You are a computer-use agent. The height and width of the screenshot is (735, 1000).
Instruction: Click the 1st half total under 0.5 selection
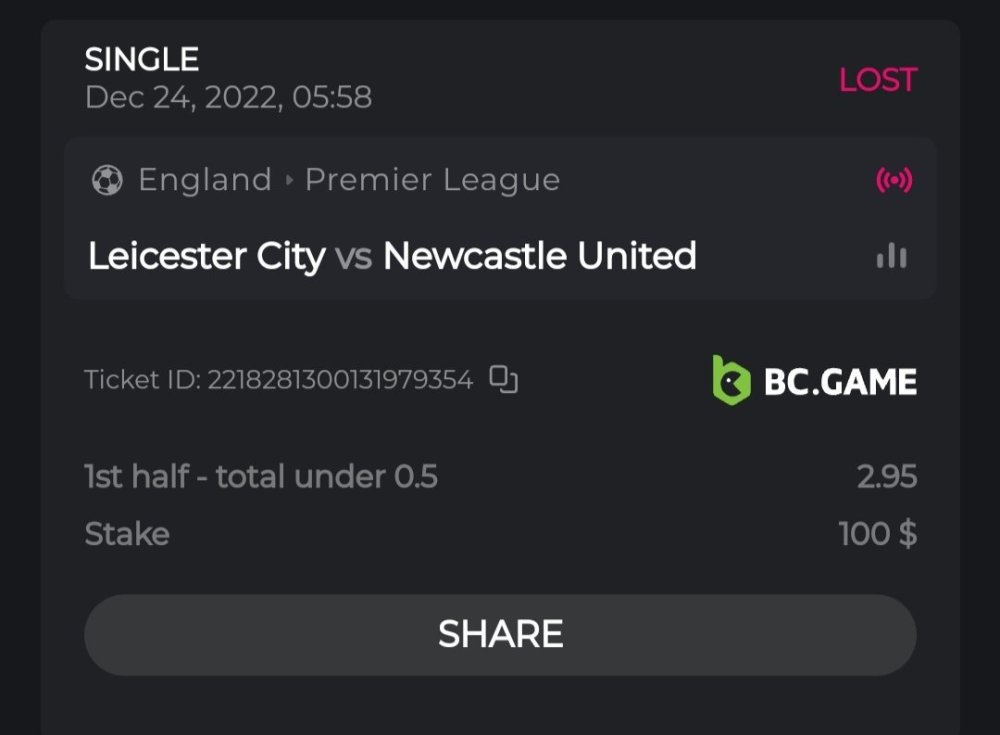click(x=261, y=476)
